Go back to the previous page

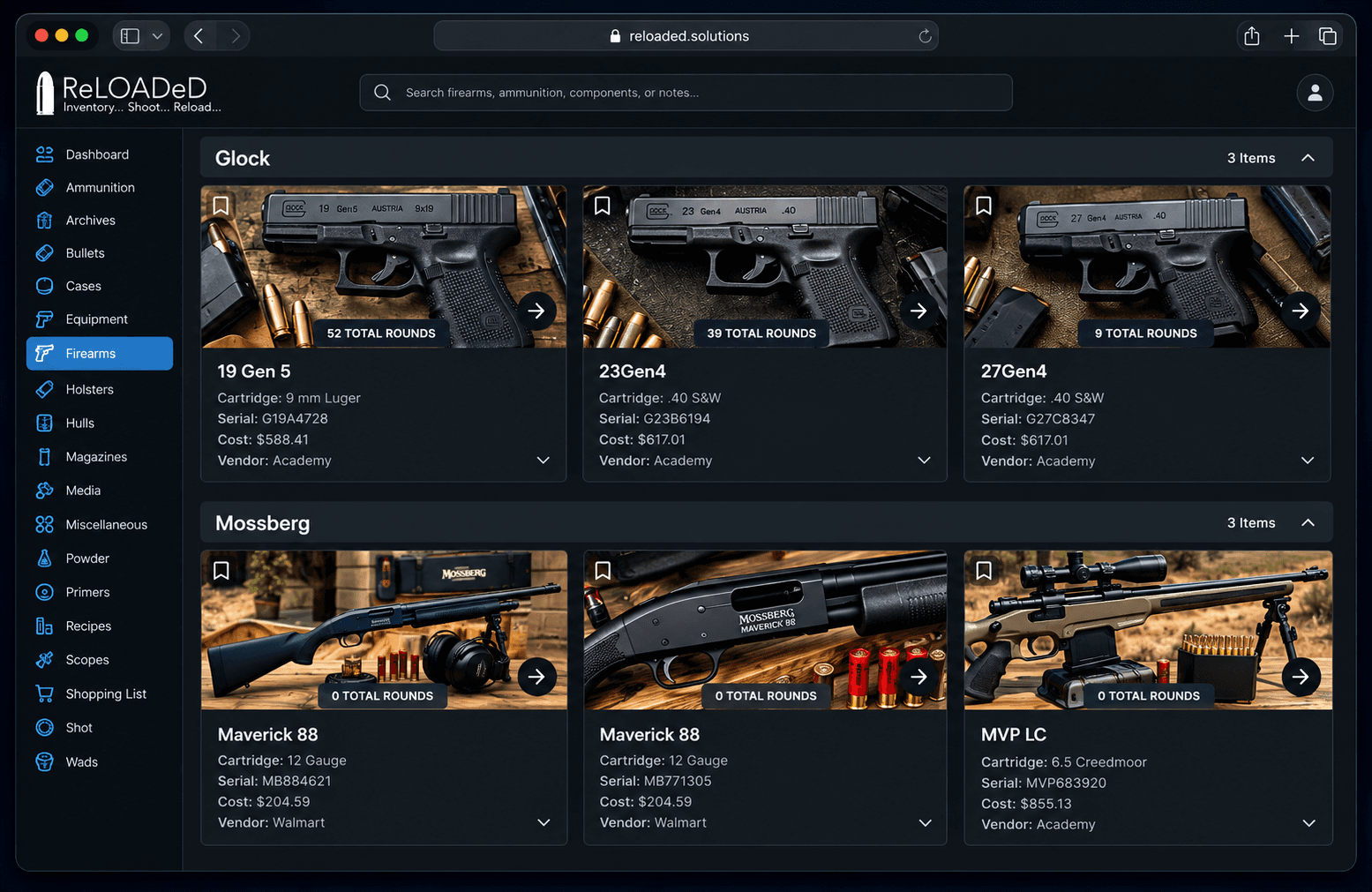pos(199,36)
